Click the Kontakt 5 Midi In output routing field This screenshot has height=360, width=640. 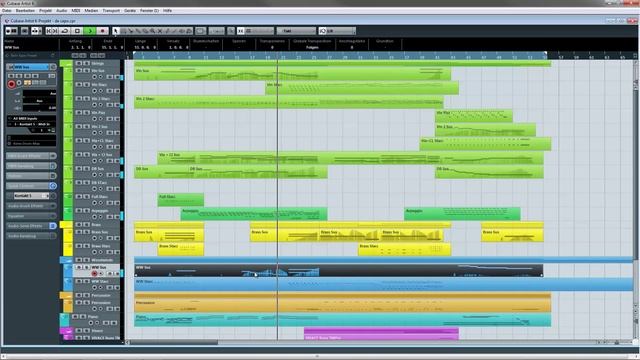pyautogui.click(x=31, y=124)
